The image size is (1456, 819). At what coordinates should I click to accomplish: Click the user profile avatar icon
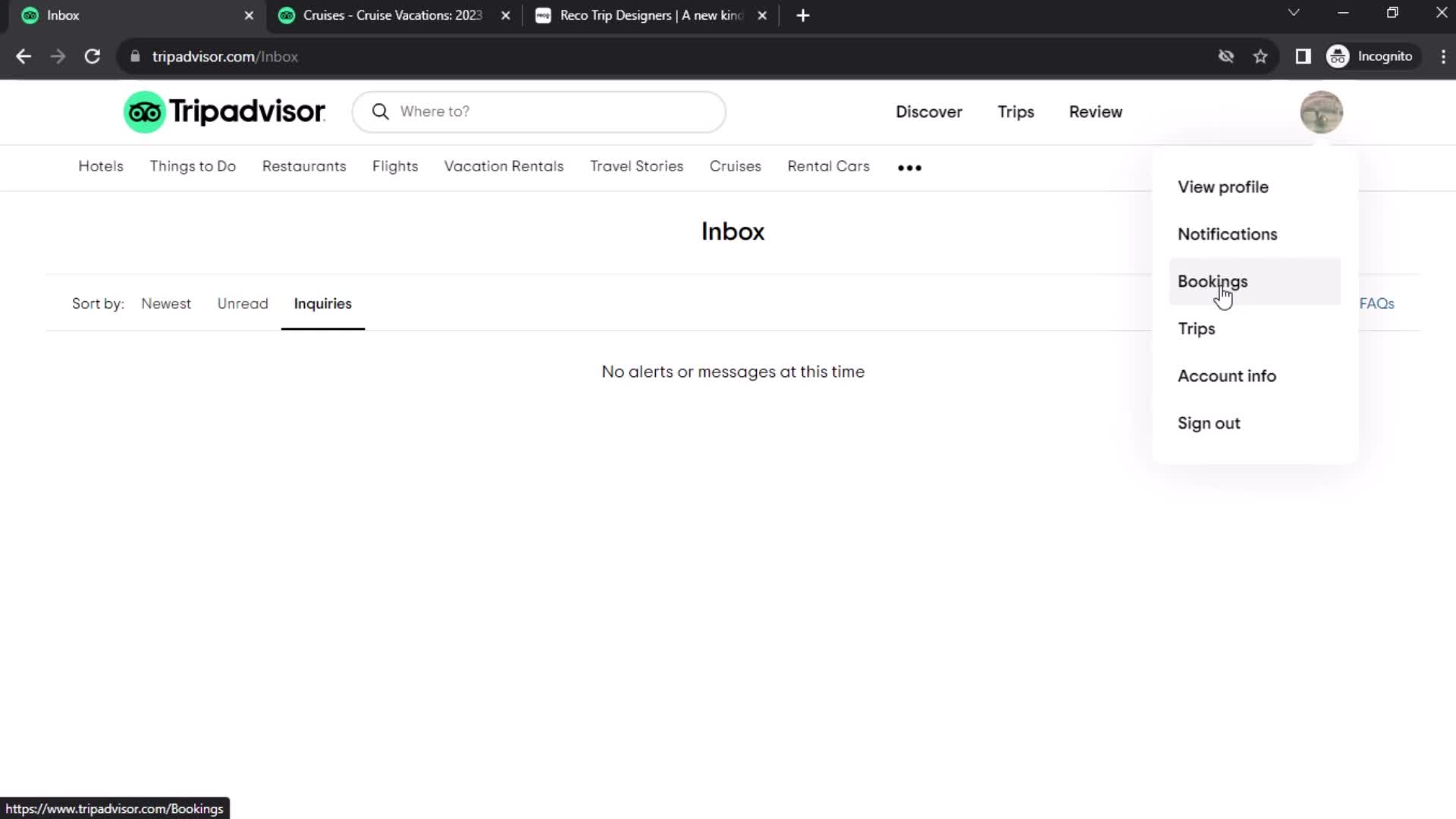[x=1322, y=111]
